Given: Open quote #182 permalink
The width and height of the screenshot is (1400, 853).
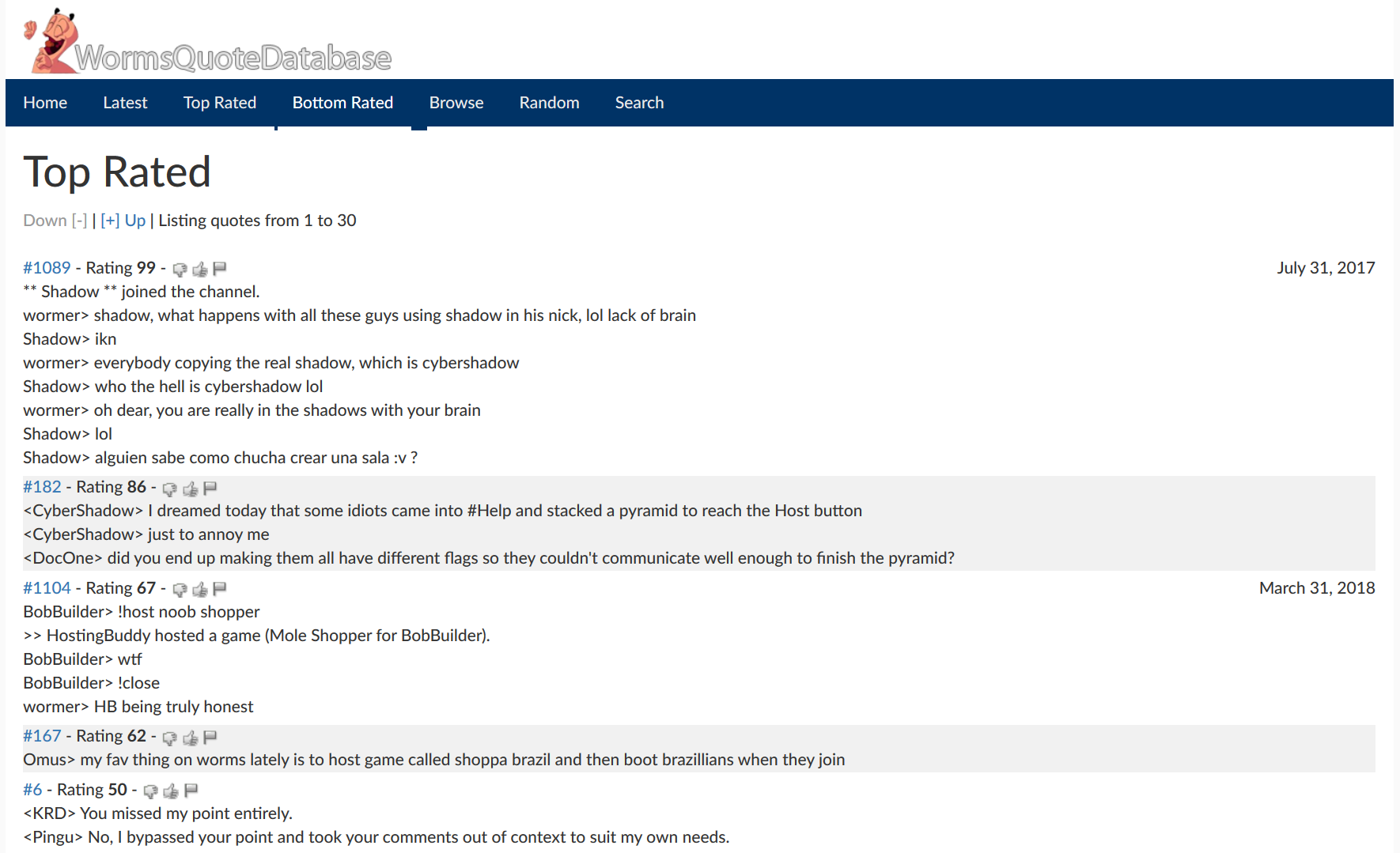Looking at the screenshot, I should [x=42, y=487].
